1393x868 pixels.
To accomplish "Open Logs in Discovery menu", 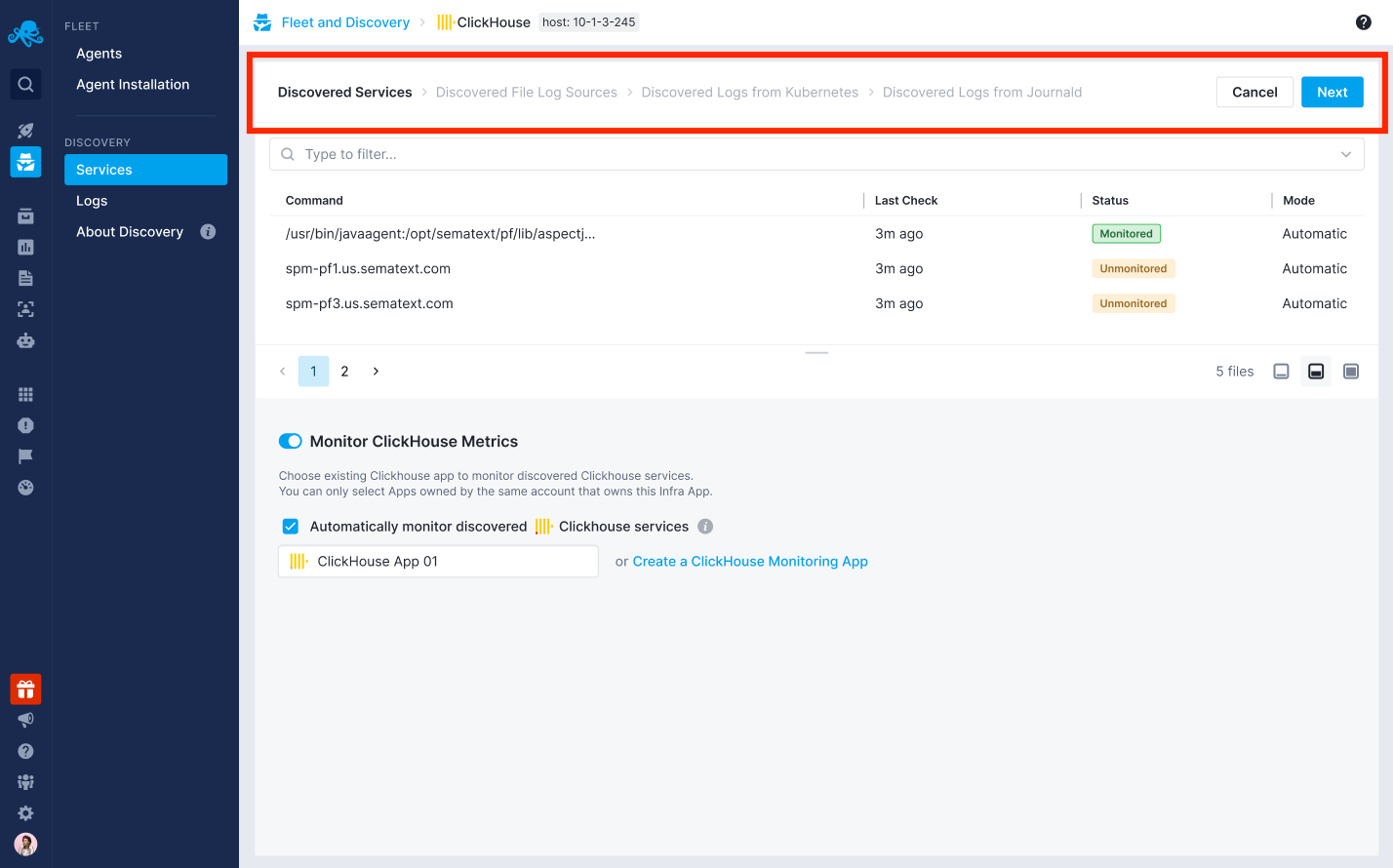I will point(92,201).
